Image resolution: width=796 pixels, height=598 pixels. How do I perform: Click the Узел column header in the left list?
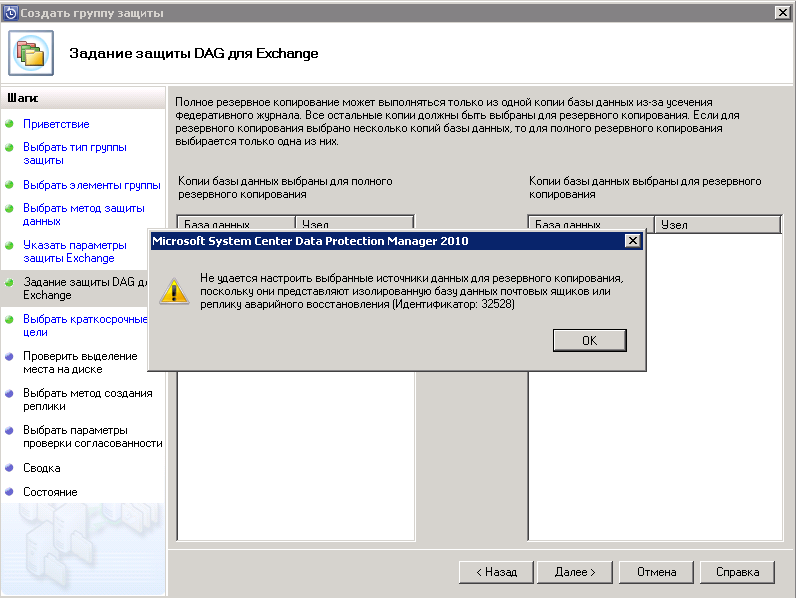point(354,224)
